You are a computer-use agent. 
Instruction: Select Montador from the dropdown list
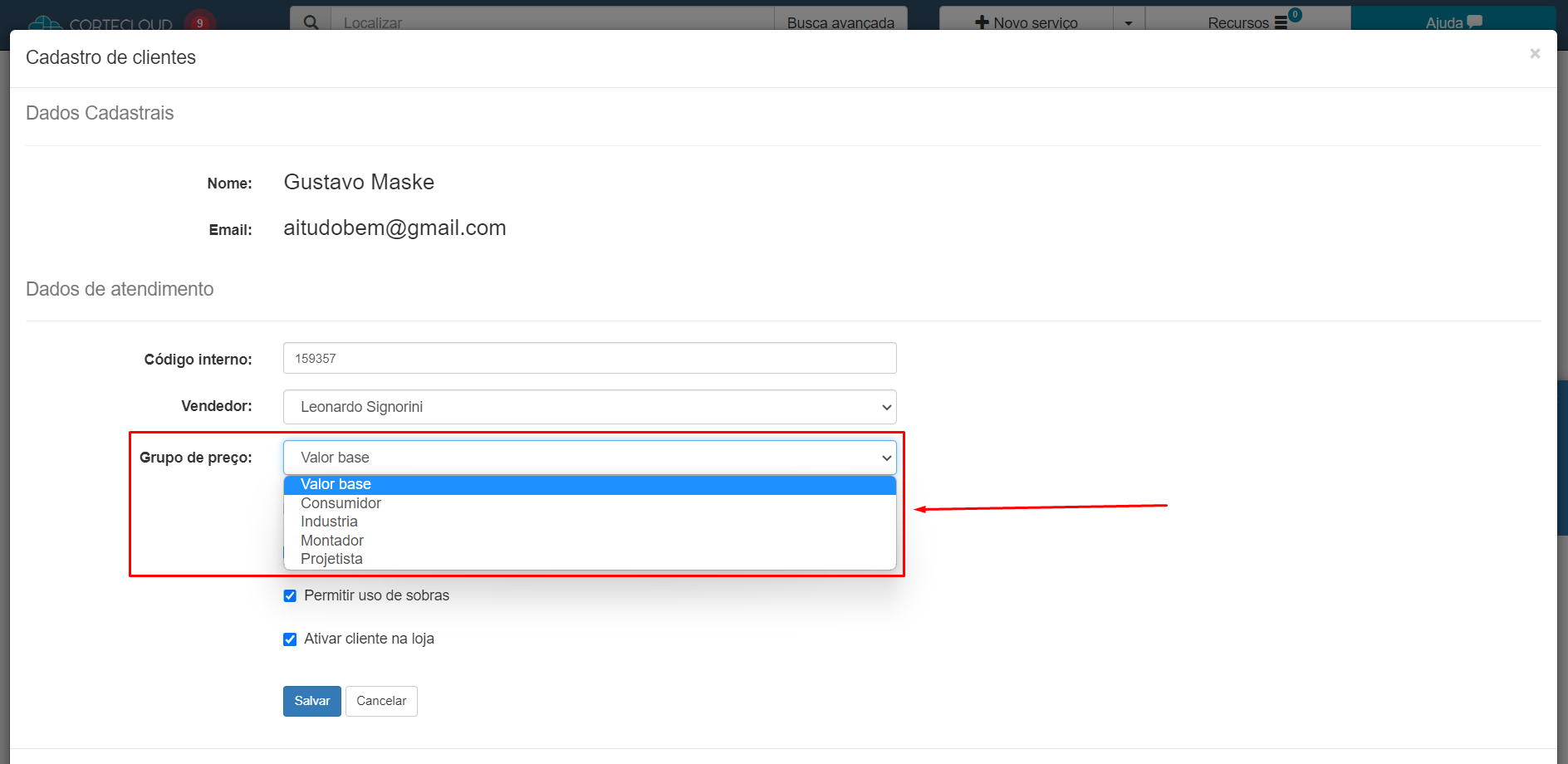point(590,541)
